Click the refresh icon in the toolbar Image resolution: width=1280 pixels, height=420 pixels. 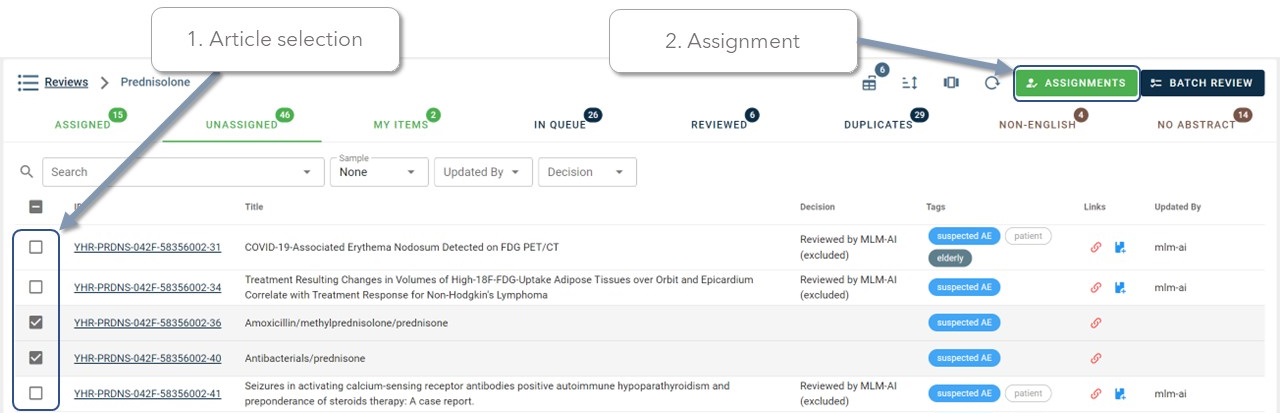(x=992, y=83)
